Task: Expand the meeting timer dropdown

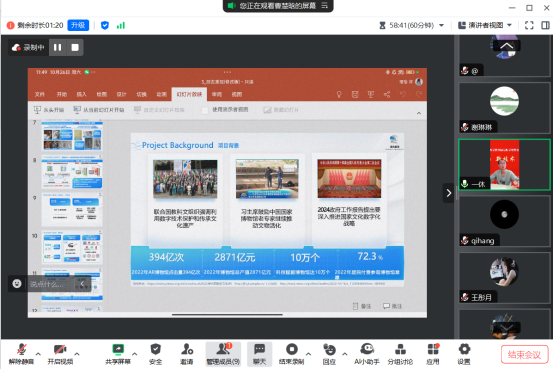Action: tap(442, 25)
